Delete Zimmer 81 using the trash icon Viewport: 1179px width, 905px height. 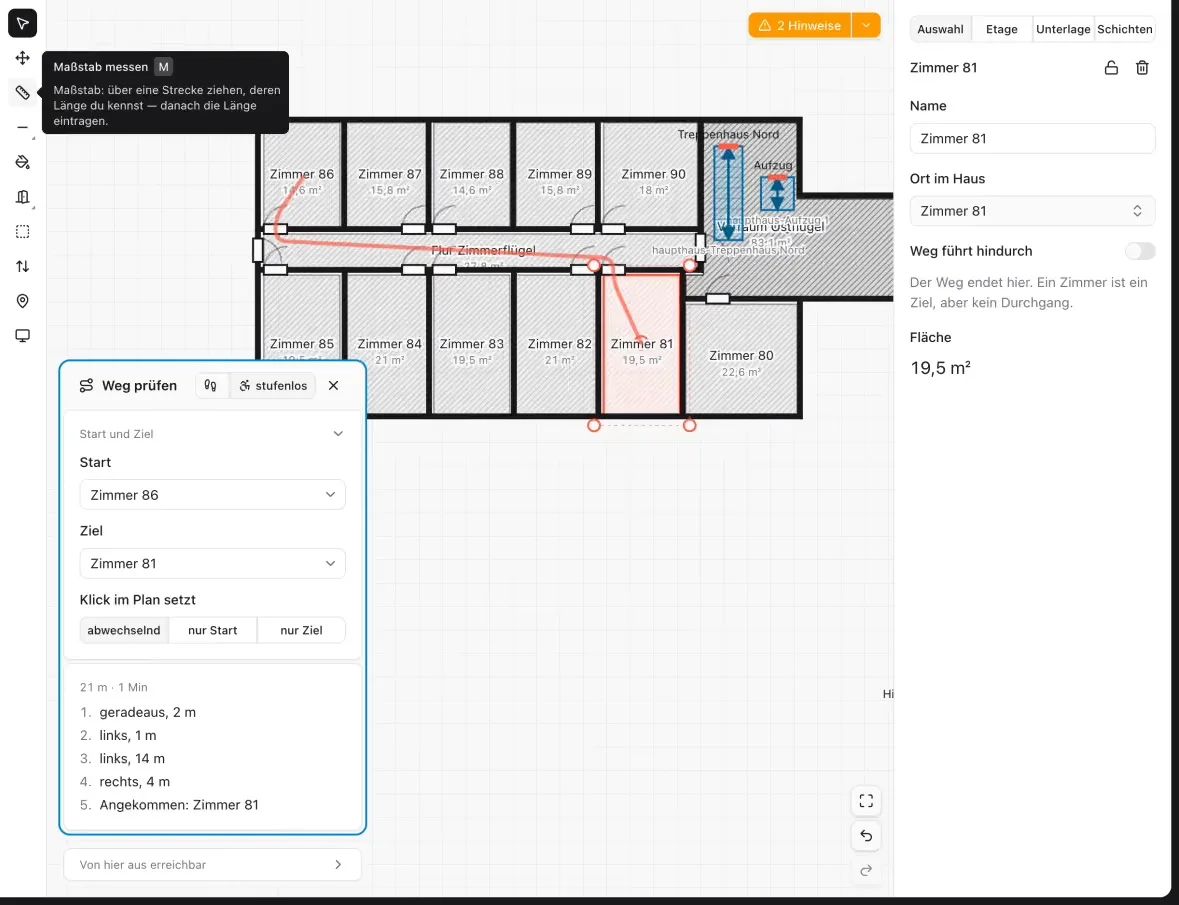coord(1142,68)
